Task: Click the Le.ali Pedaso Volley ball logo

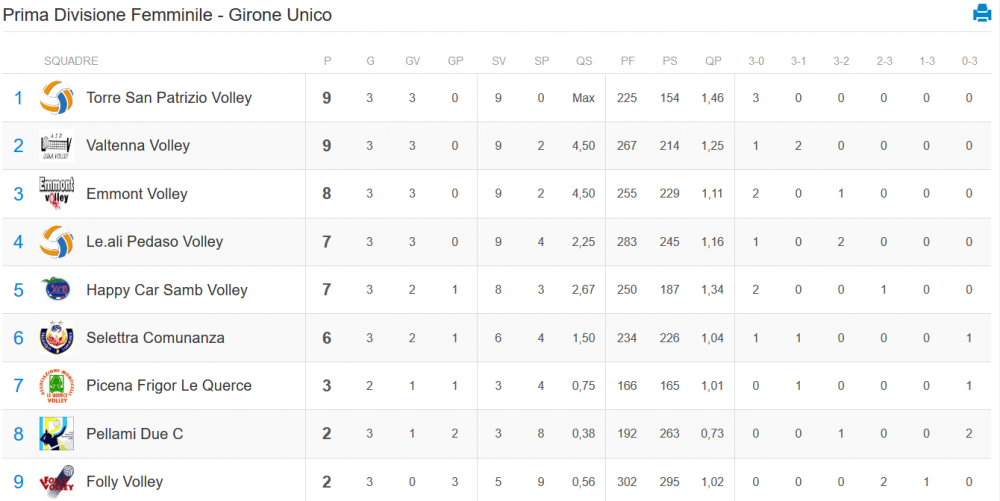Action: coord(56,242)
